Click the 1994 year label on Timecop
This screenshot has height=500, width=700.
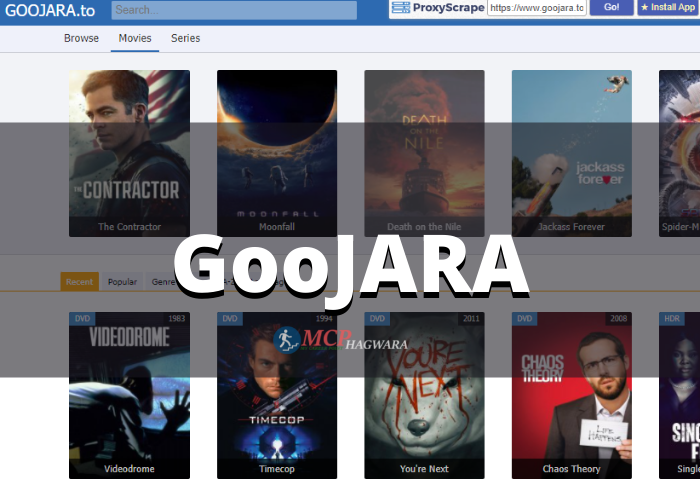pyautogui.click(x=324, y=318)
